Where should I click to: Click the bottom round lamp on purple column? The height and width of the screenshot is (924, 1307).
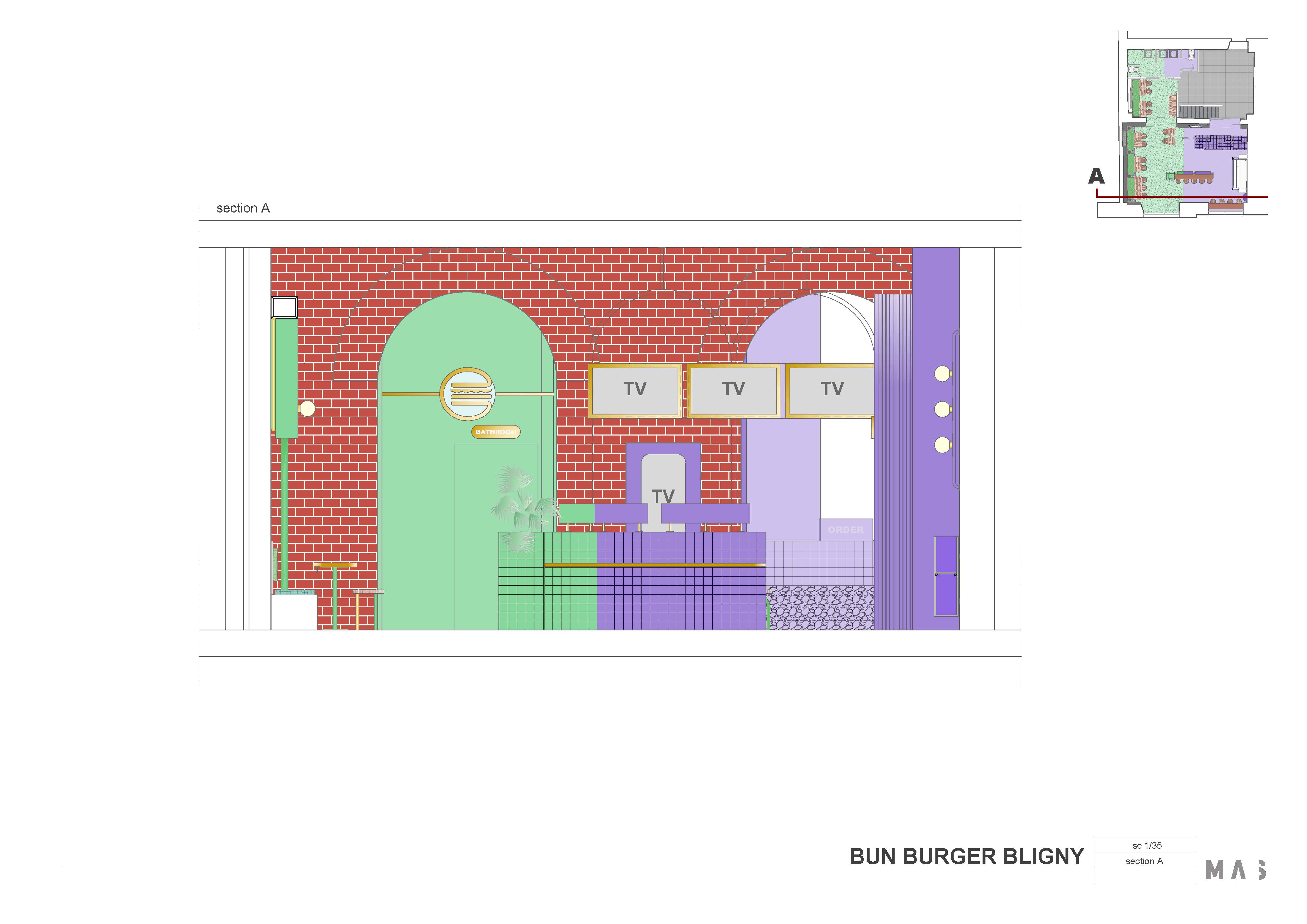tap(942, 445)
